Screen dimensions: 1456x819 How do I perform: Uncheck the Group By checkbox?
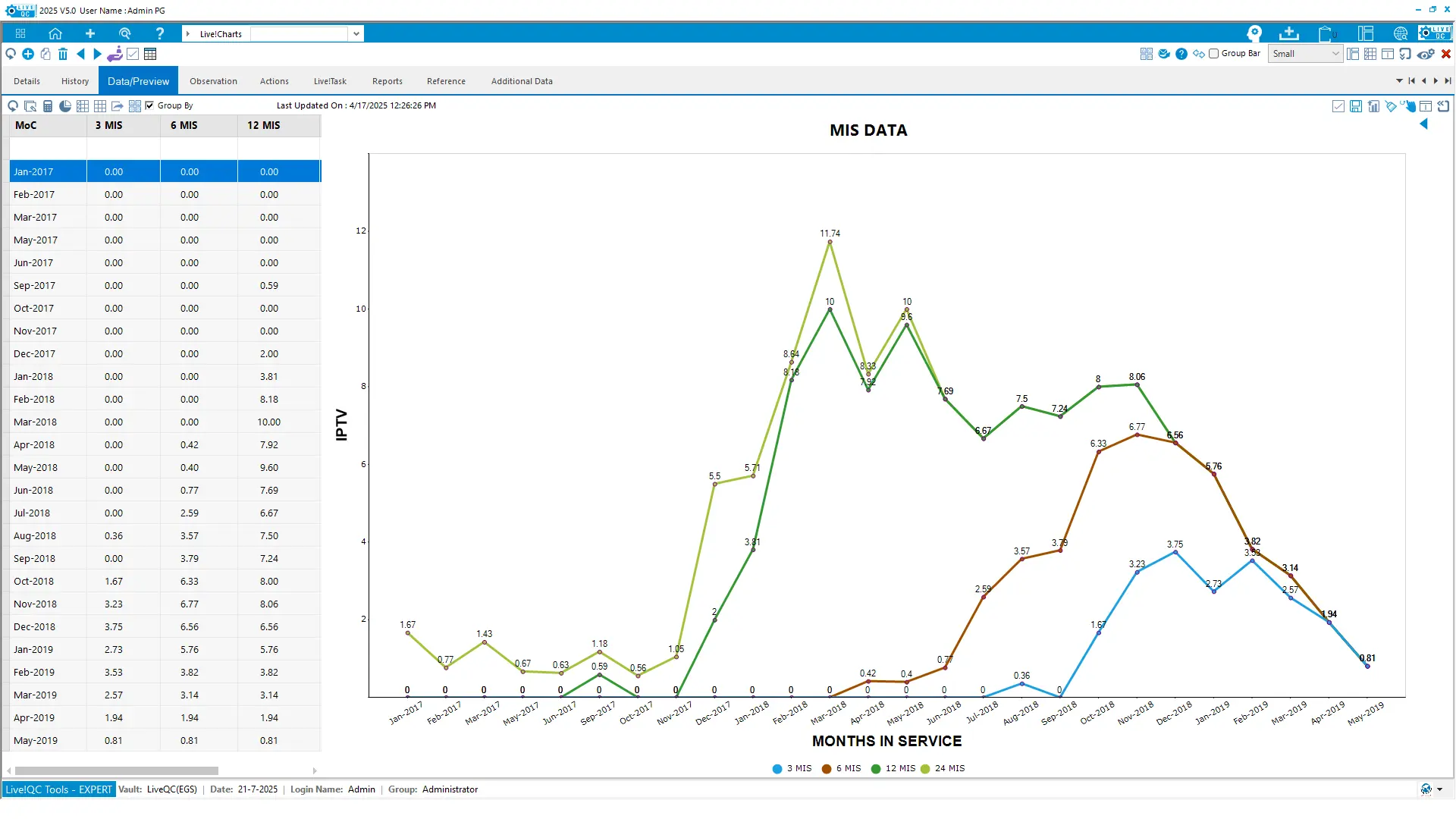[x=149, y=105]
